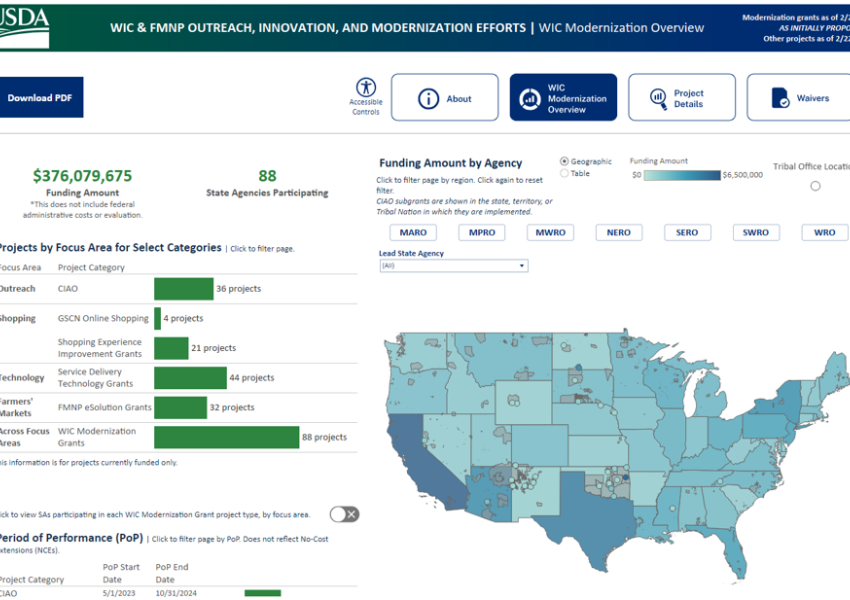Click the Funding Amount by Agency heading
Viewport: 850px width, 600px height.
450,163
